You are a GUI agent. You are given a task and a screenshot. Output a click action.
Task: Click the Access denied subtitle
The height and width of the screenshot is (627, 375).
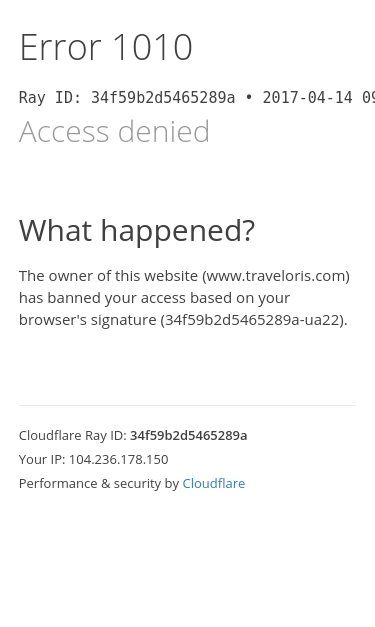click(x=114, y=131)
